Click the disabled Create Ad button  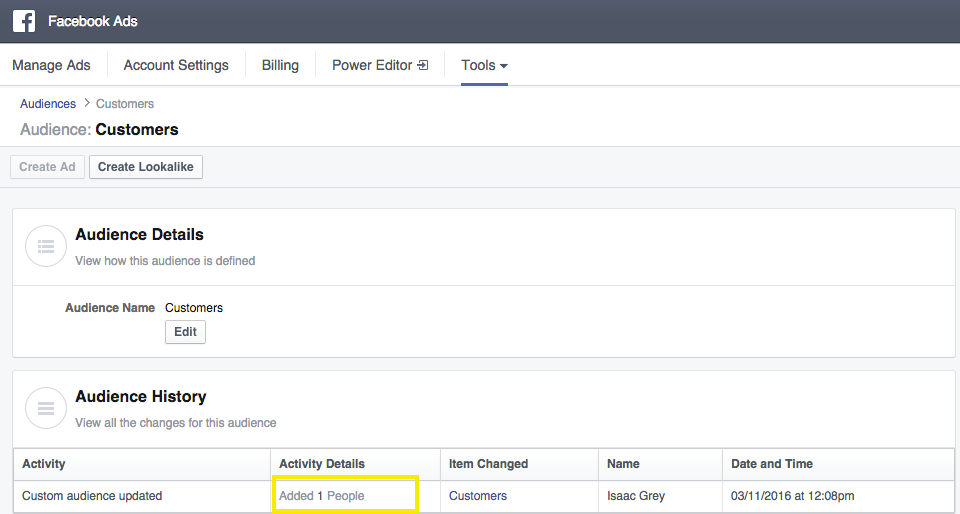(x=47, y=166)
